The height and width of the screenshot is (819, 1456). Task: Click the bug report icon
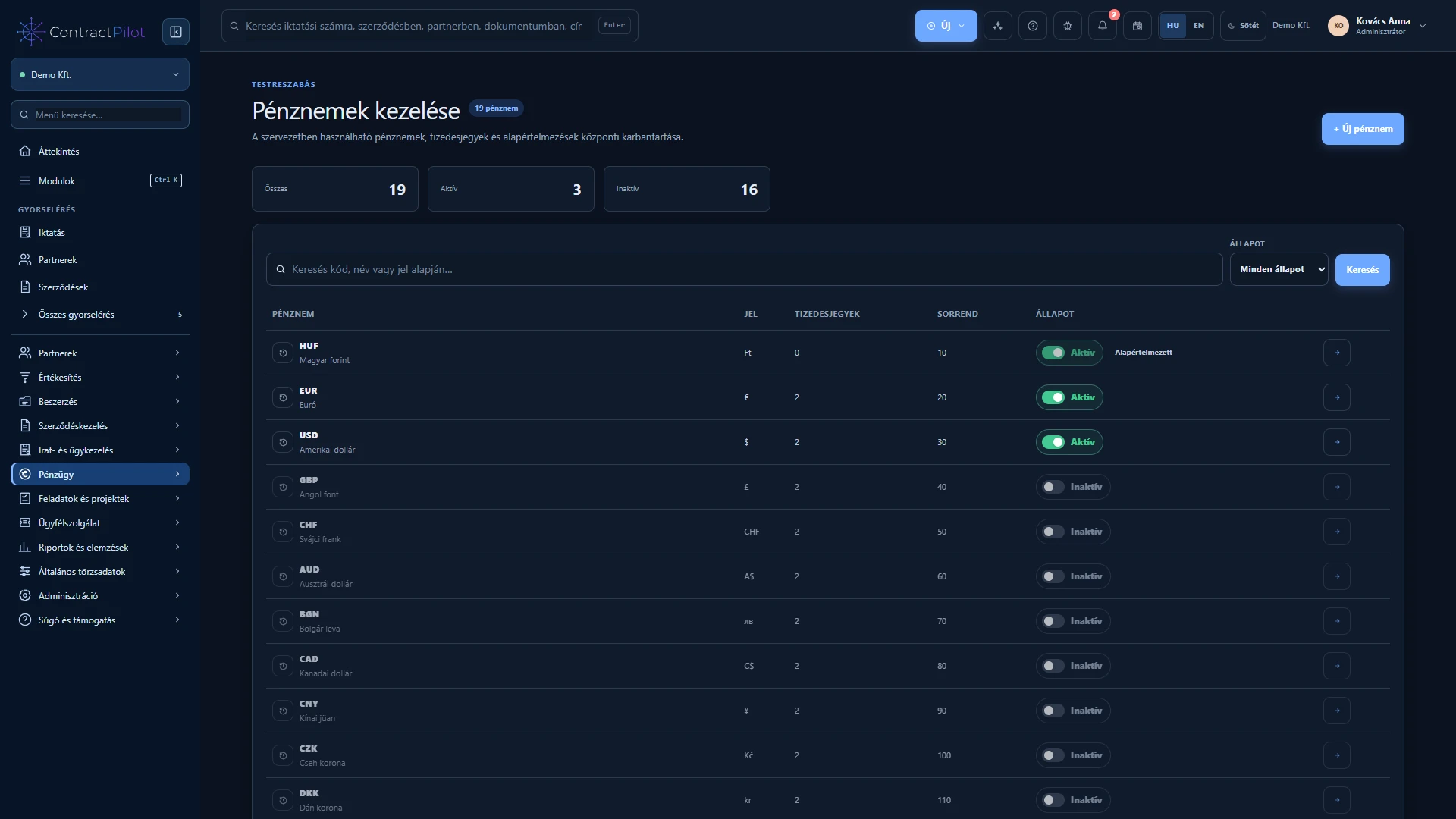1068,26
